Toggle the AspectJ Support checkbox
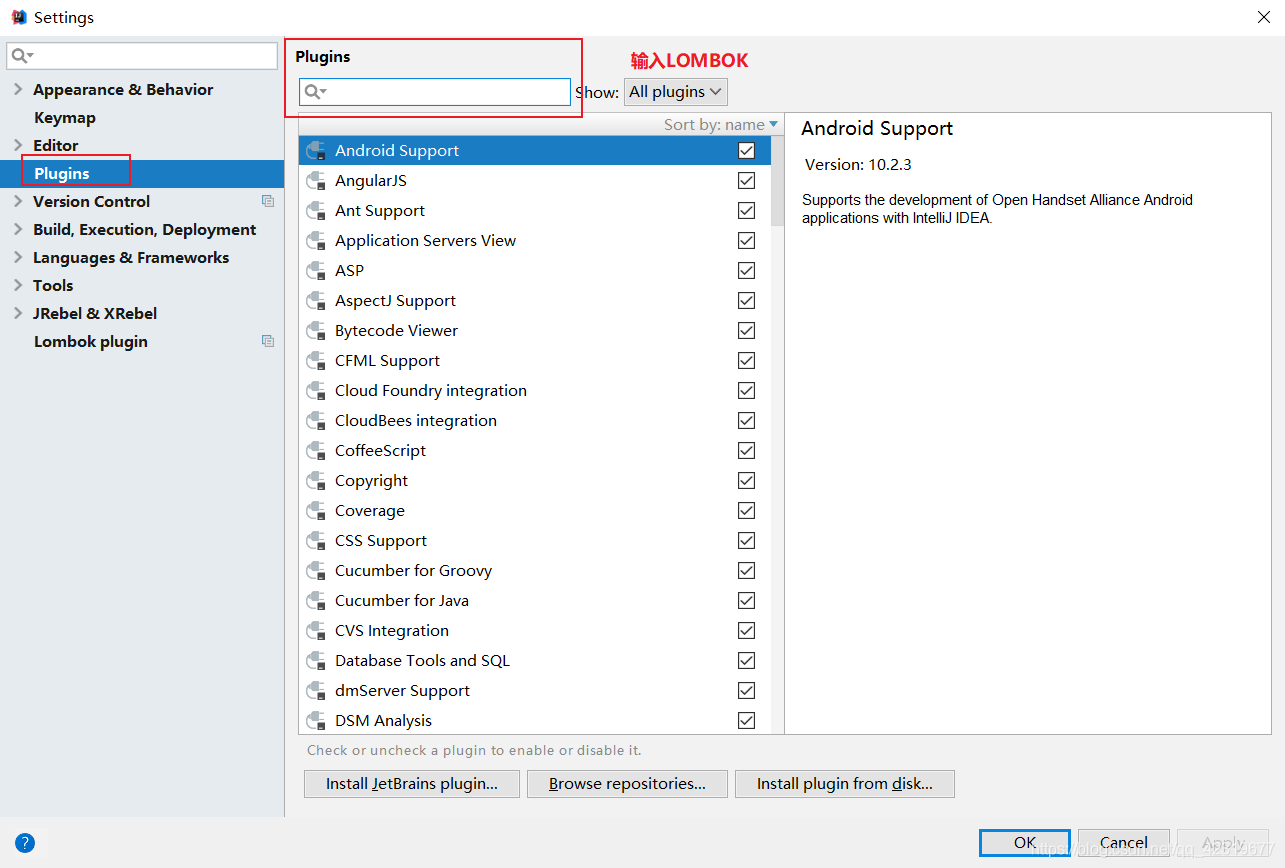This screenshot has width=1285, height=868. (746, 300)
